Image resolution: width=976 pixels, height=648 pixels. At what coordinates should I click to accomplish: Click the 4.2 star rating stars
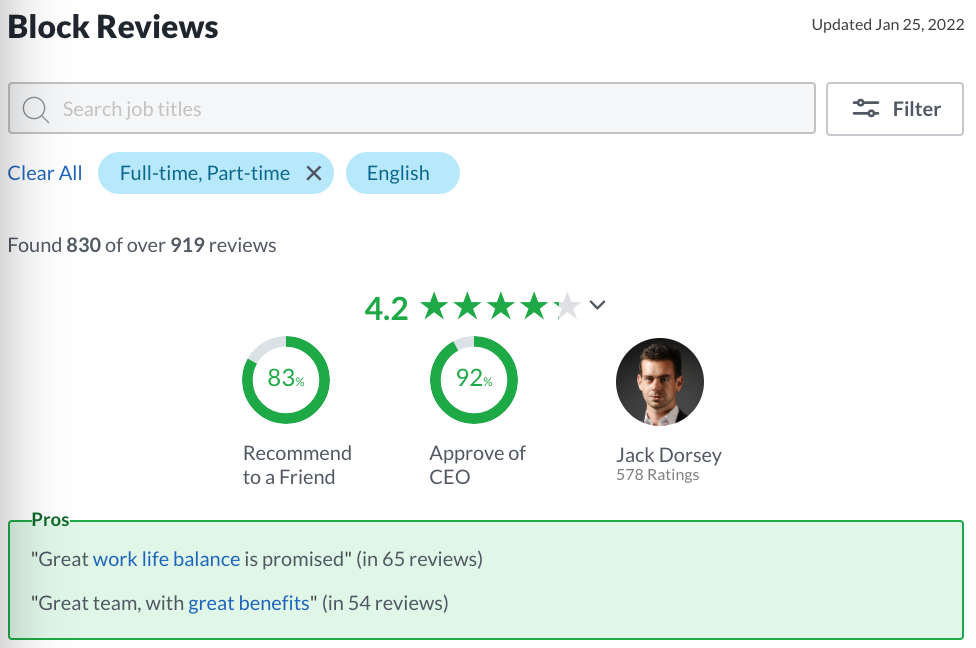click(x=500, y=306)
